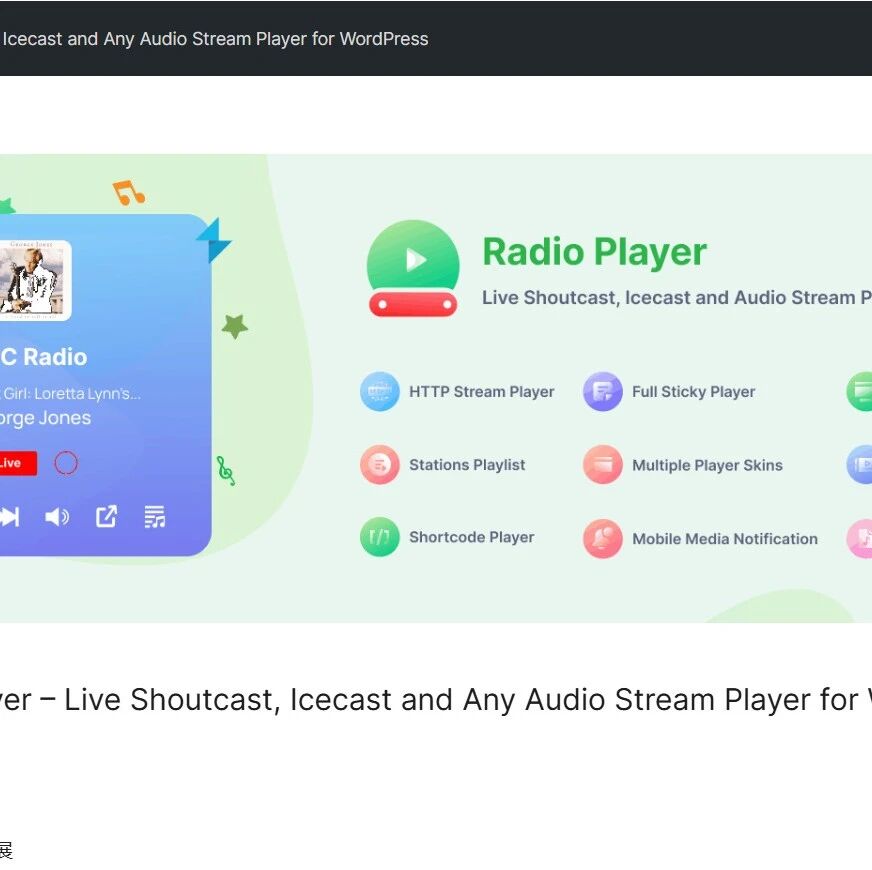This screenshot has width=872, height=870.
Task: Click the green treble clef icon
Action: [225, 471]
